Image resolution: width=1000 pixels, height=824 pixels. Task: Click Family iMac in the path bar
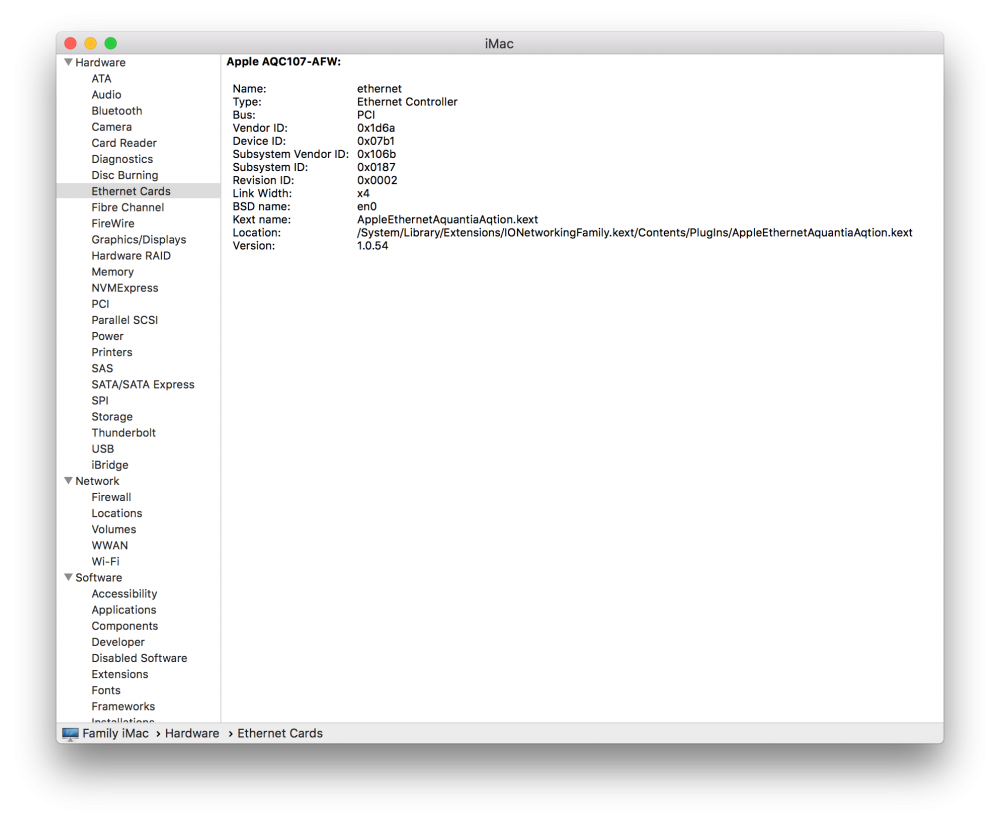[115, 733]
